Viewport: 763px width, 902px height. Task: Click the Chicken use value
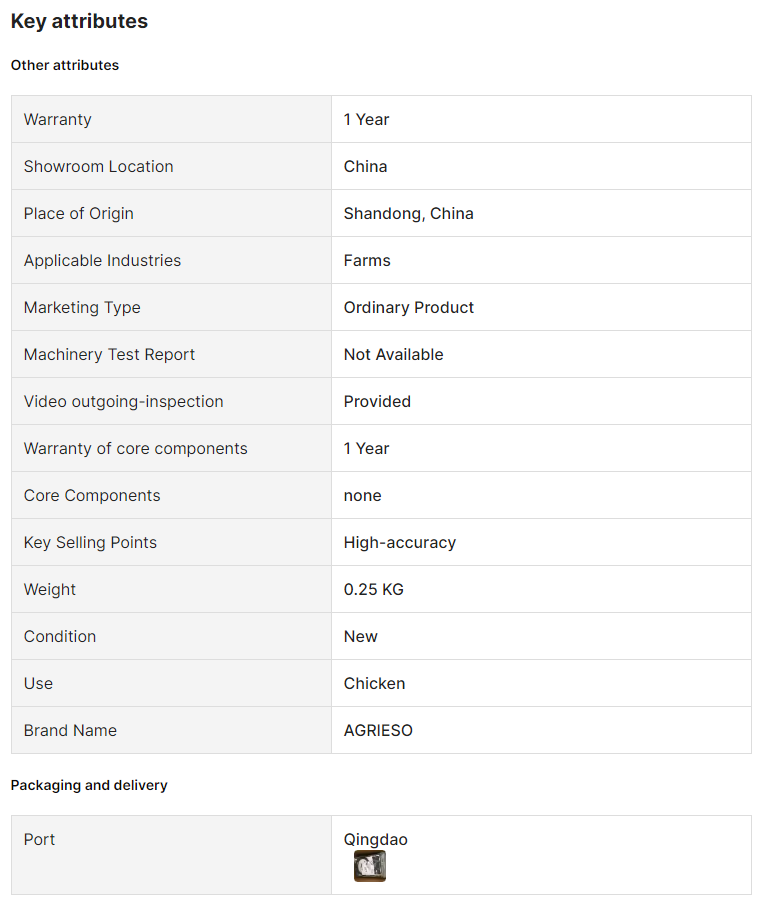(375, 683)
